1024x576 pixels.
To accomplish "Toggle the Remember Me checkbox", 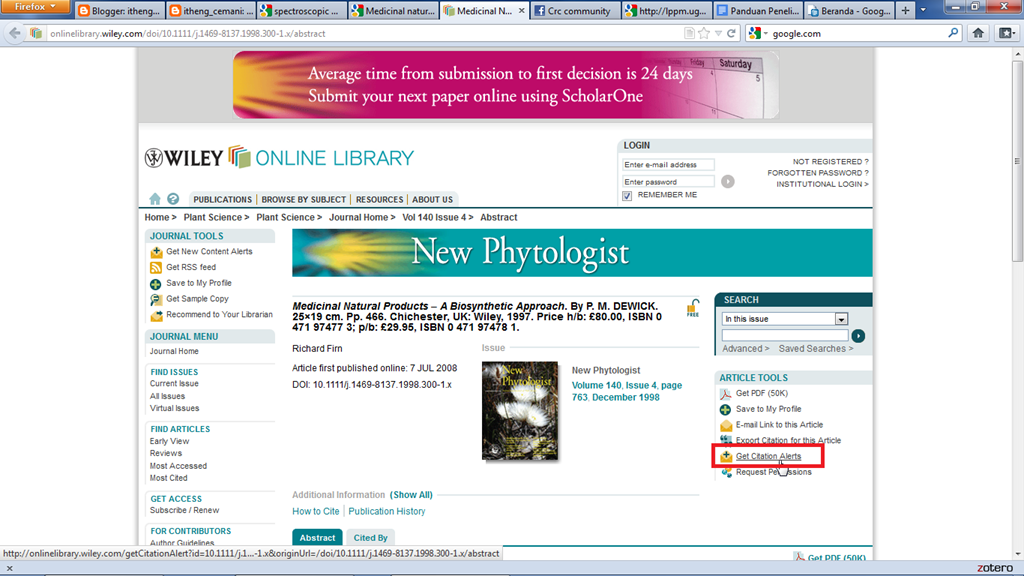I will tap(627, 195).
